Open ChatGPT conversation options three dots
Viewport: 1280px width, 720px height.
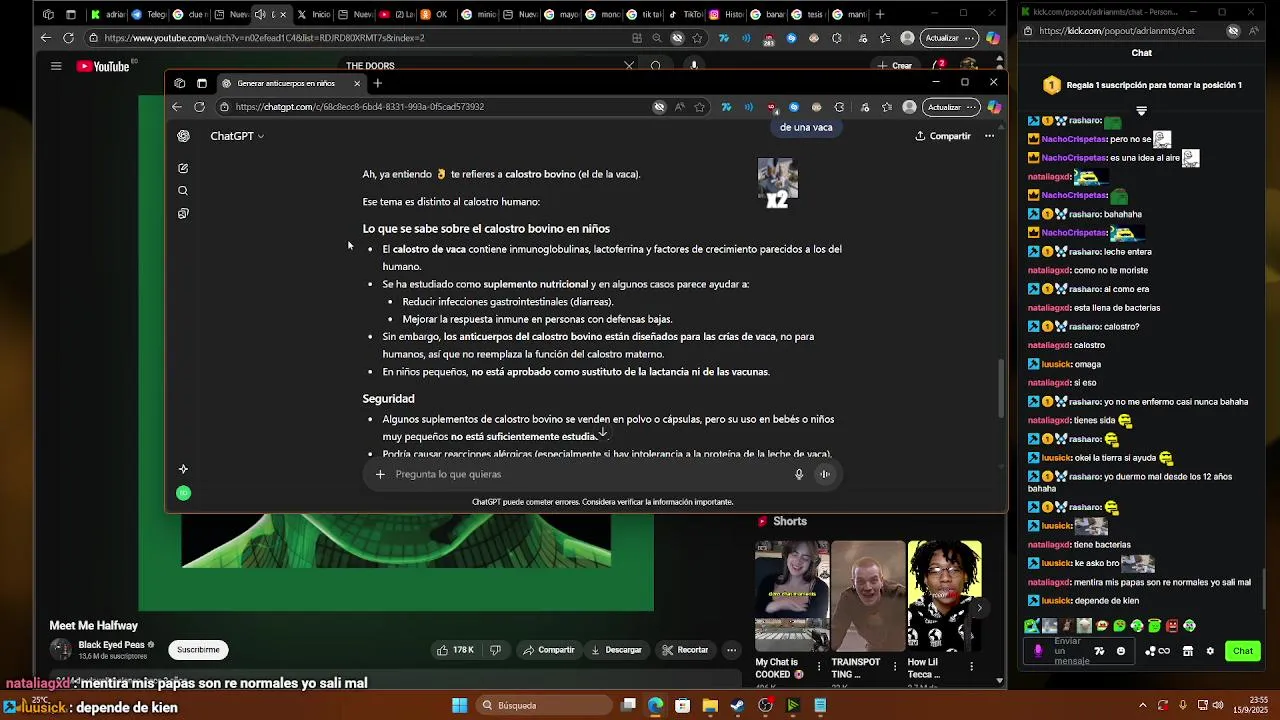[x=989, y=136]
